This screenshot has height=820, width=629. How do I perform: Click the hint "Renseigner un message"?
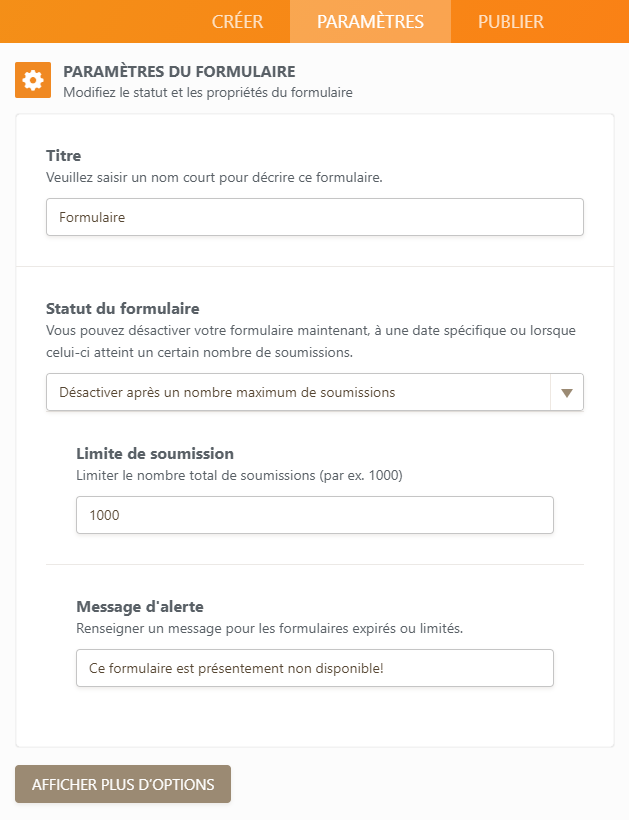point(269,628)
